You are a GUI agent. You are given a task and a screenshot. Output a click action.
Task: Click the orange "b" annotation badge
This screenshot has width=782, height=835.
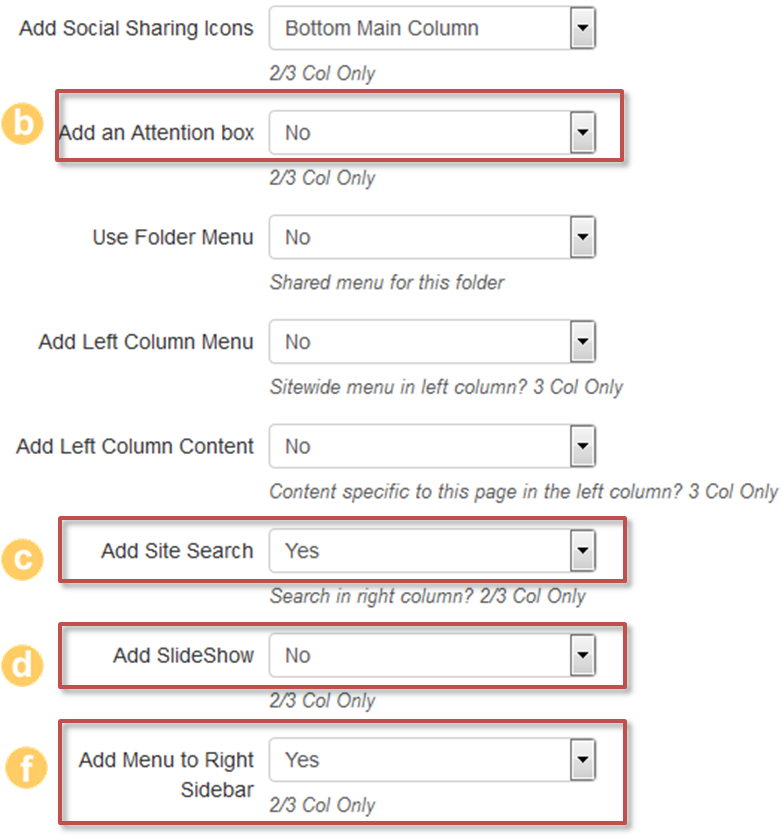[23, 126]
